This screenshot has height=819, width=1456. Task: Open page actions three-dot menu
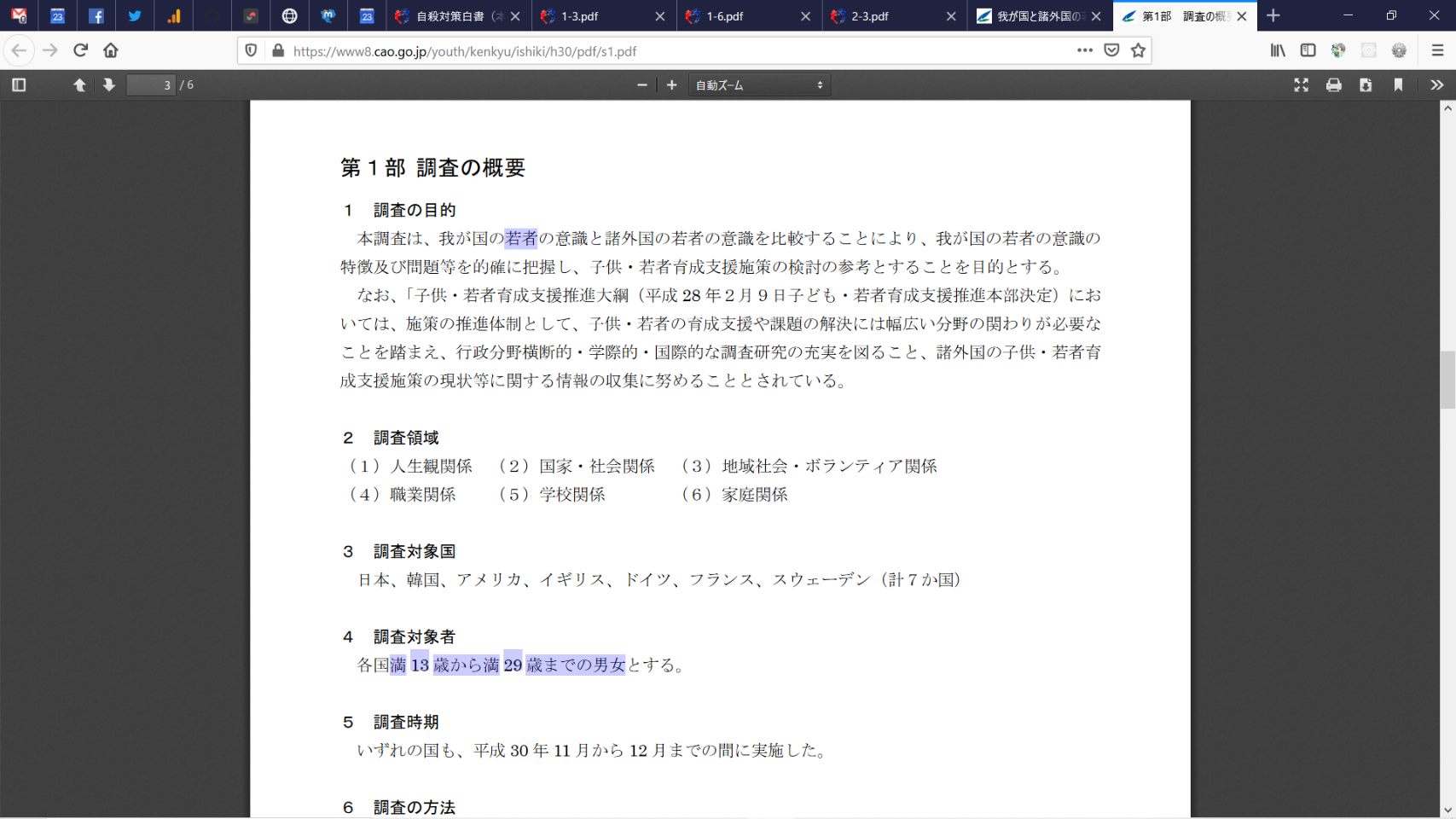[x=1084, y=50]
